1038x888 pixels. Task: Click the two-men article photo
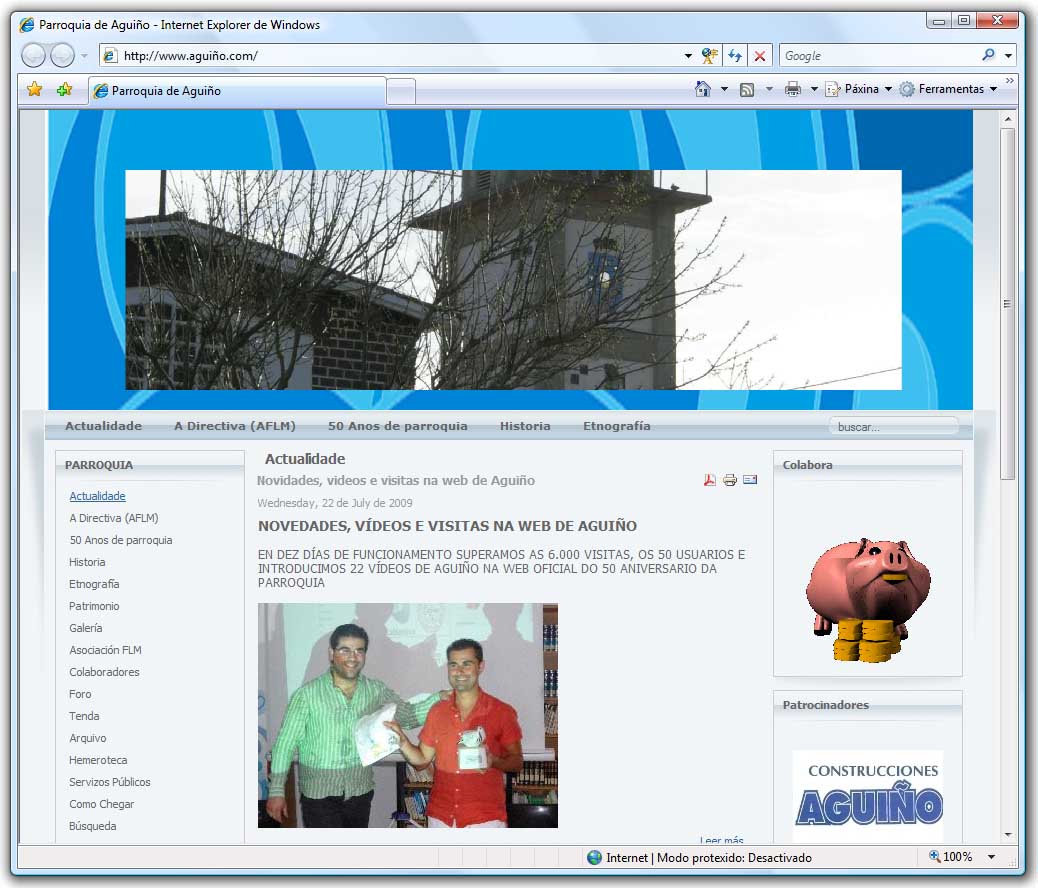click(x=408, y=715)
